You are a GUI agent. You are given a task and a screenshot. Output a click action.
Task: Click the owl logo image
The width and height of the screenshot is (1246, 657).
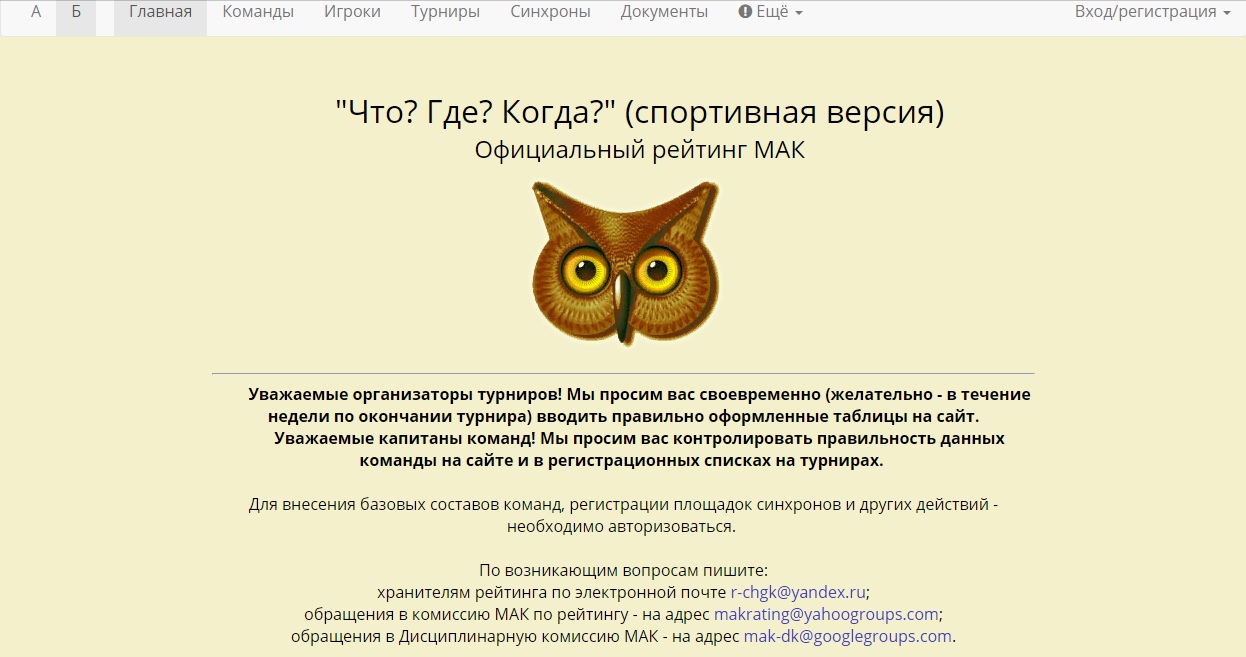pos(625,264)
